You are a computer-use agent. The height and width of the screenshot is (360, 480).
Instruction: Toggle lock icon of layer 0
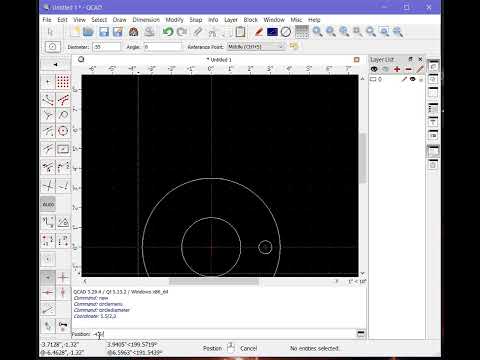point(421,79)
